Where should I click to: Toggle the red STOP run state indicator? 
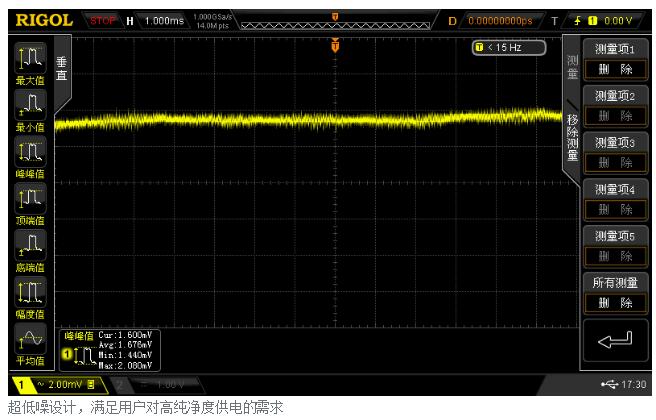pyautogui.click(x=103, y=20)
